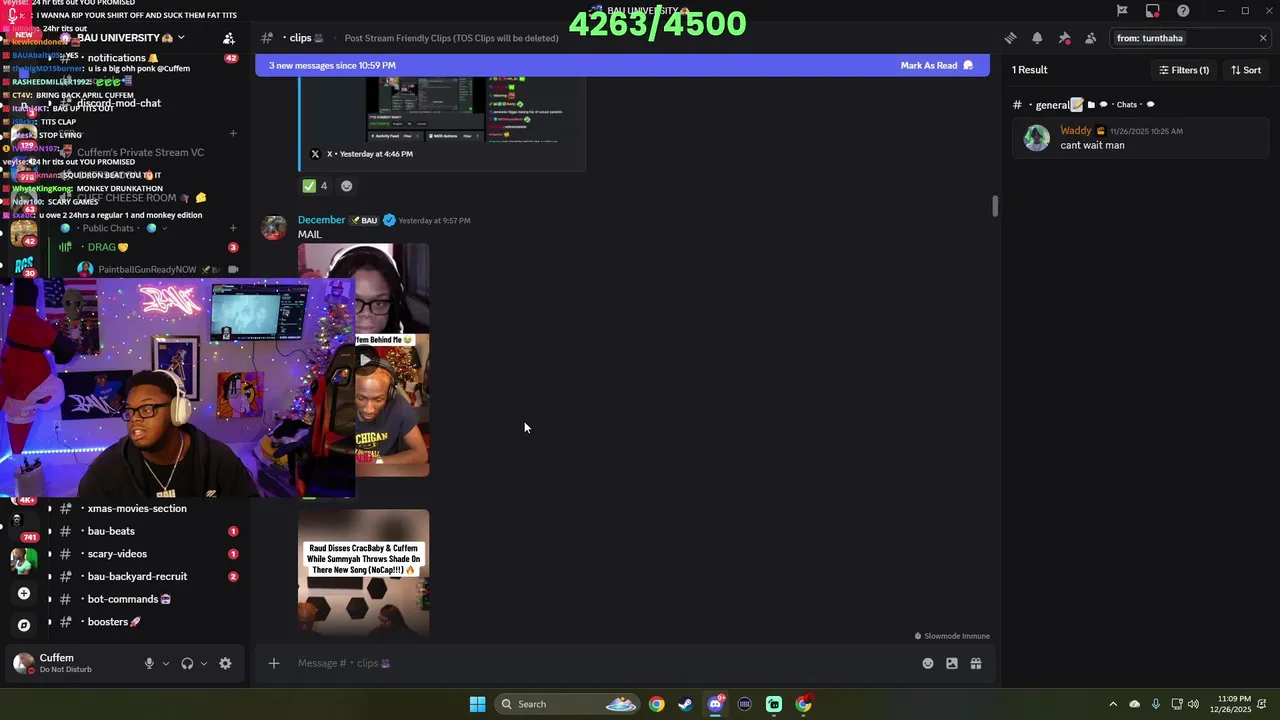Open the volume tray icon
The height and width of the screenshot is (720, 1280).
[x=1193, y=704]
